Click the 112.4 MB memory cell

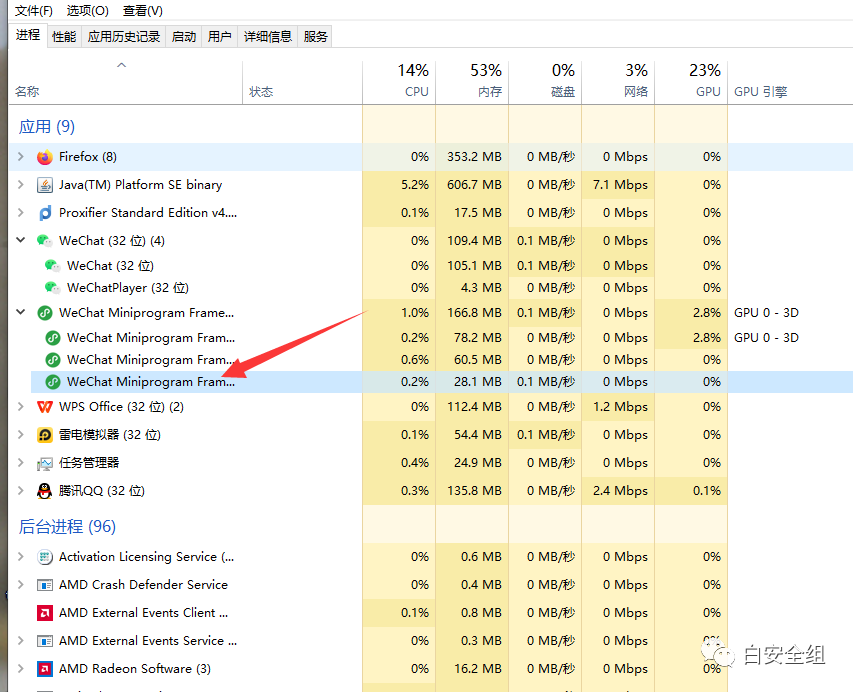click(474, 407)
